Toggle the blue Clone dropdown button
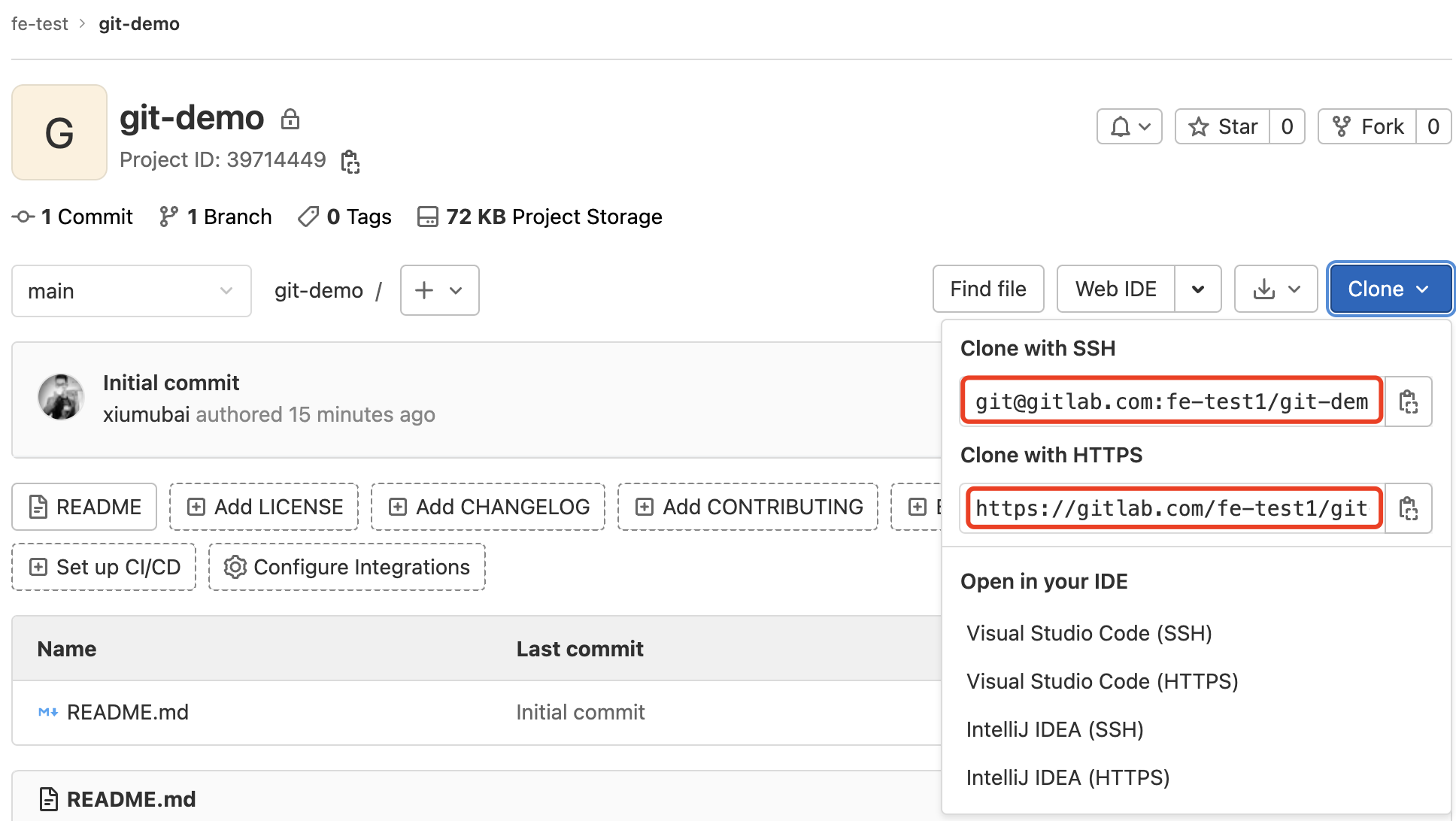Viewport: 1456px width, 821px height. coord(1389,289)
